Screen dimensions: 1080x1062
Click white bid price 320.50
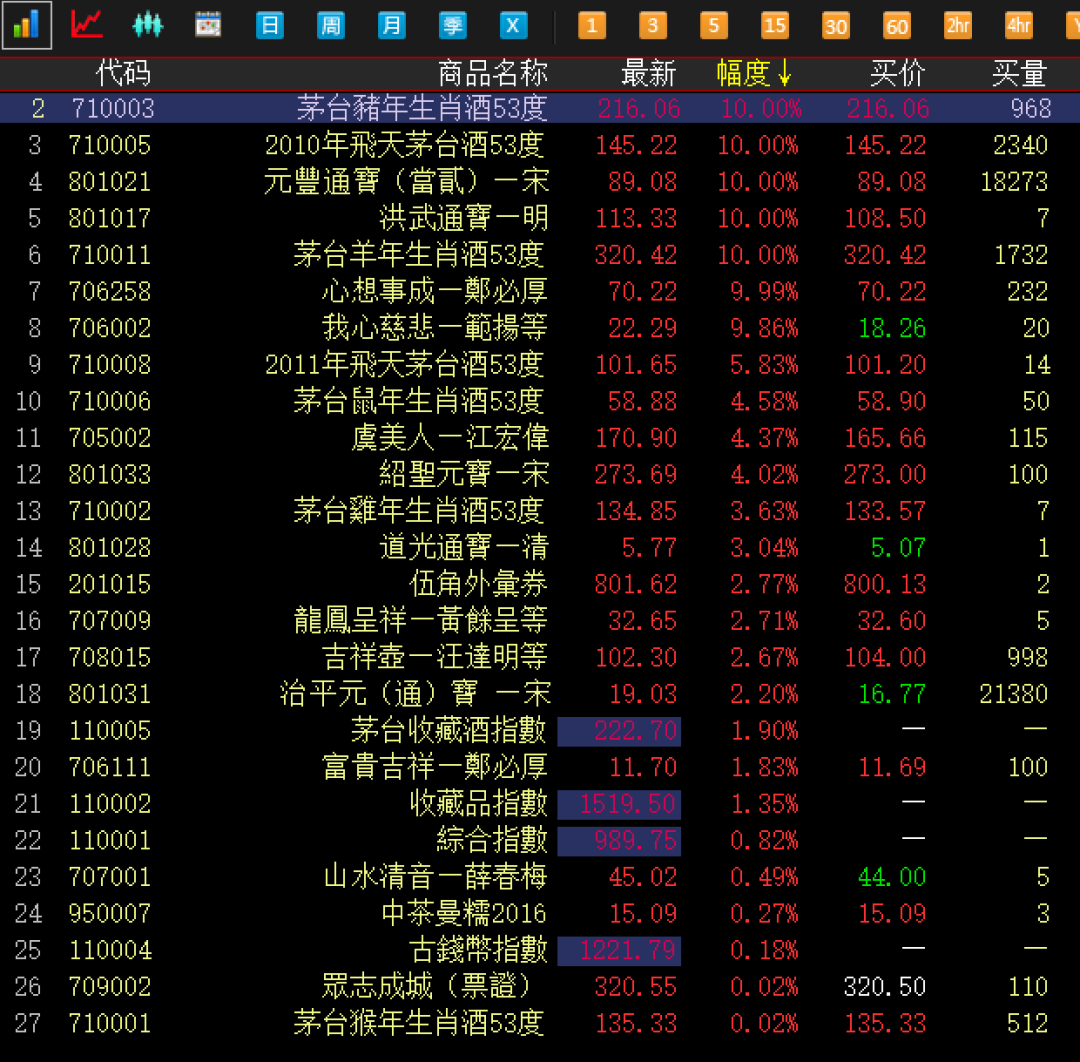point(884,986)
